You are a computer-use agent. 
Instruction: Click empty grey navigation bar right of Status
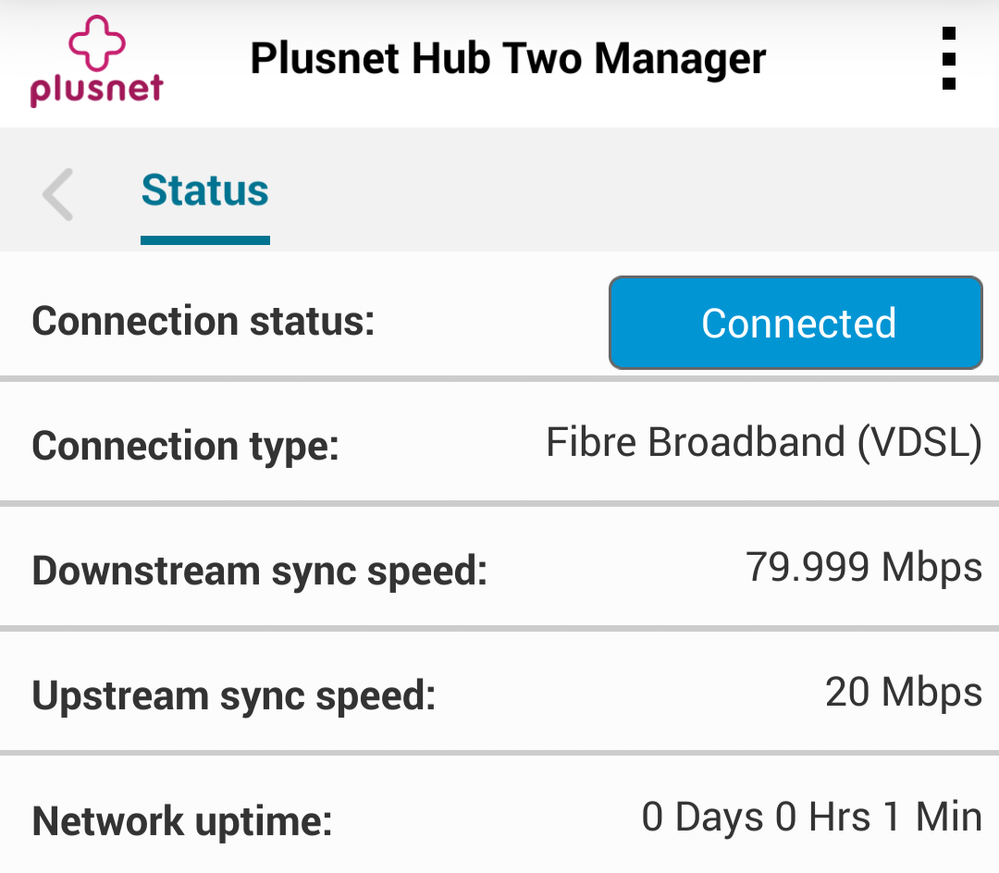(x=630, y=190)
